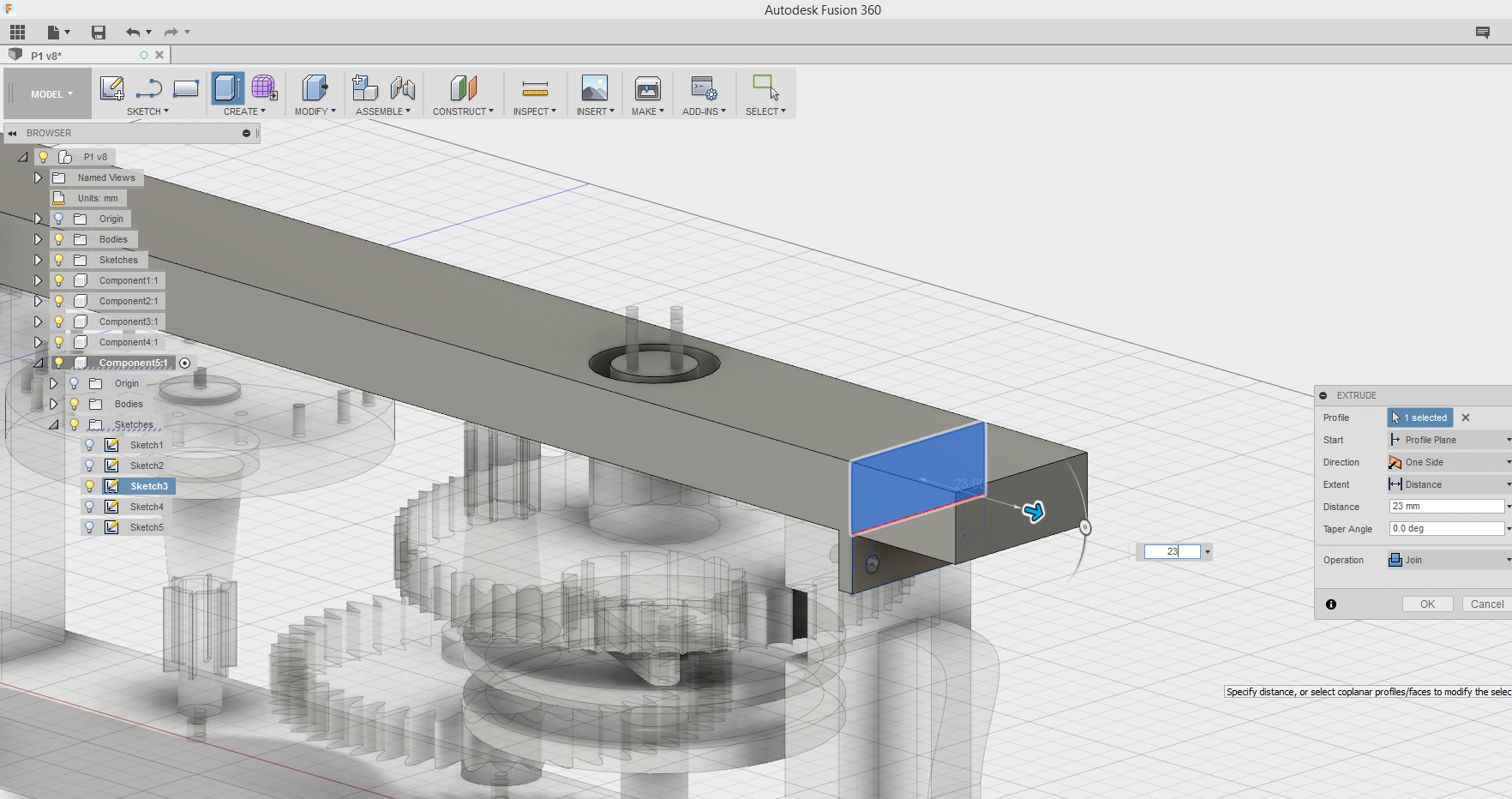Open the CREATE menu
The height and width of the screenshot is (799, 1512).
(x=244, y=111)
